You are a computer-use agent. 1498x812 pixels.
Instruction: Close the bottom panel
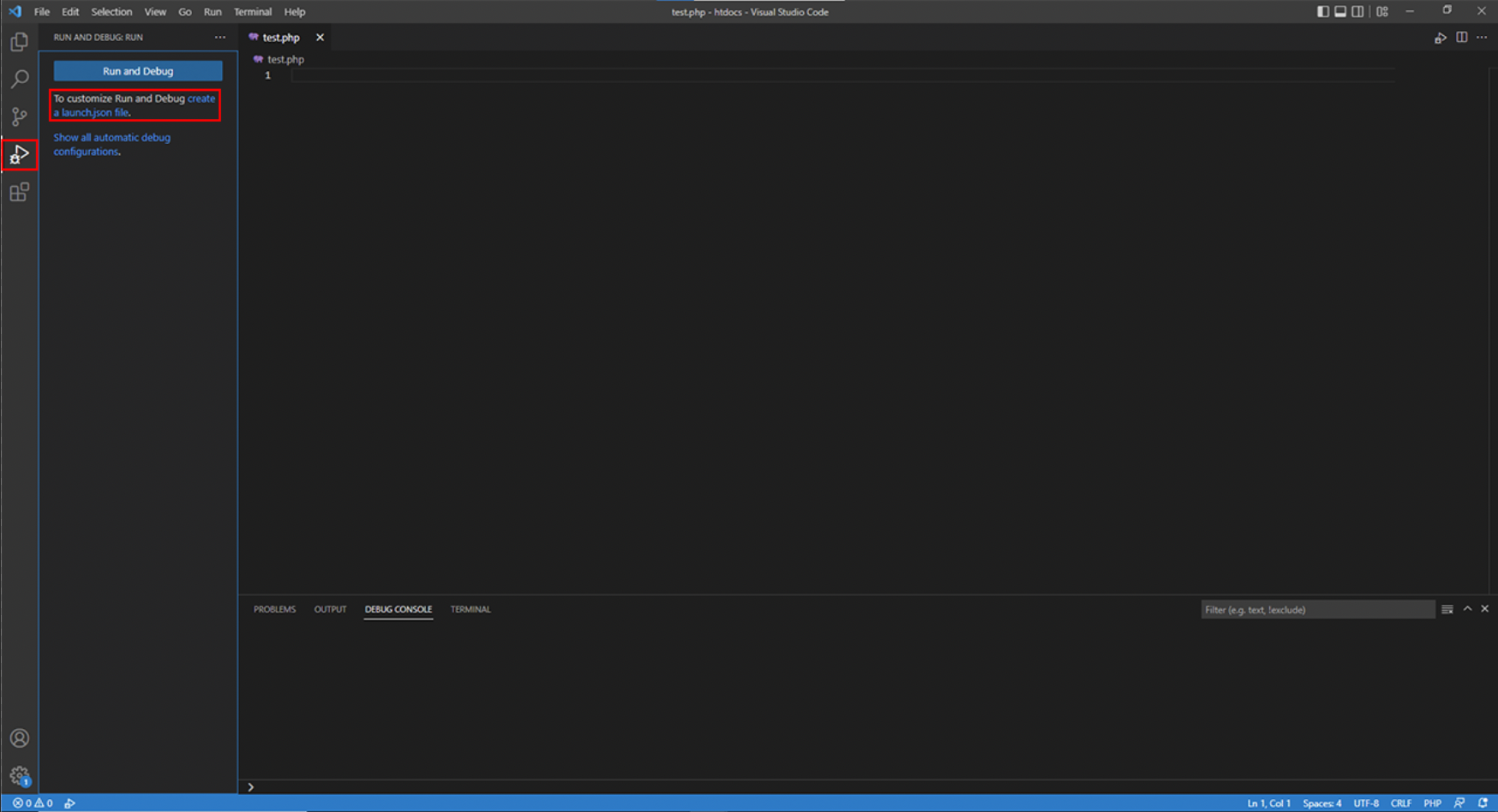(x=1485, y=609)
